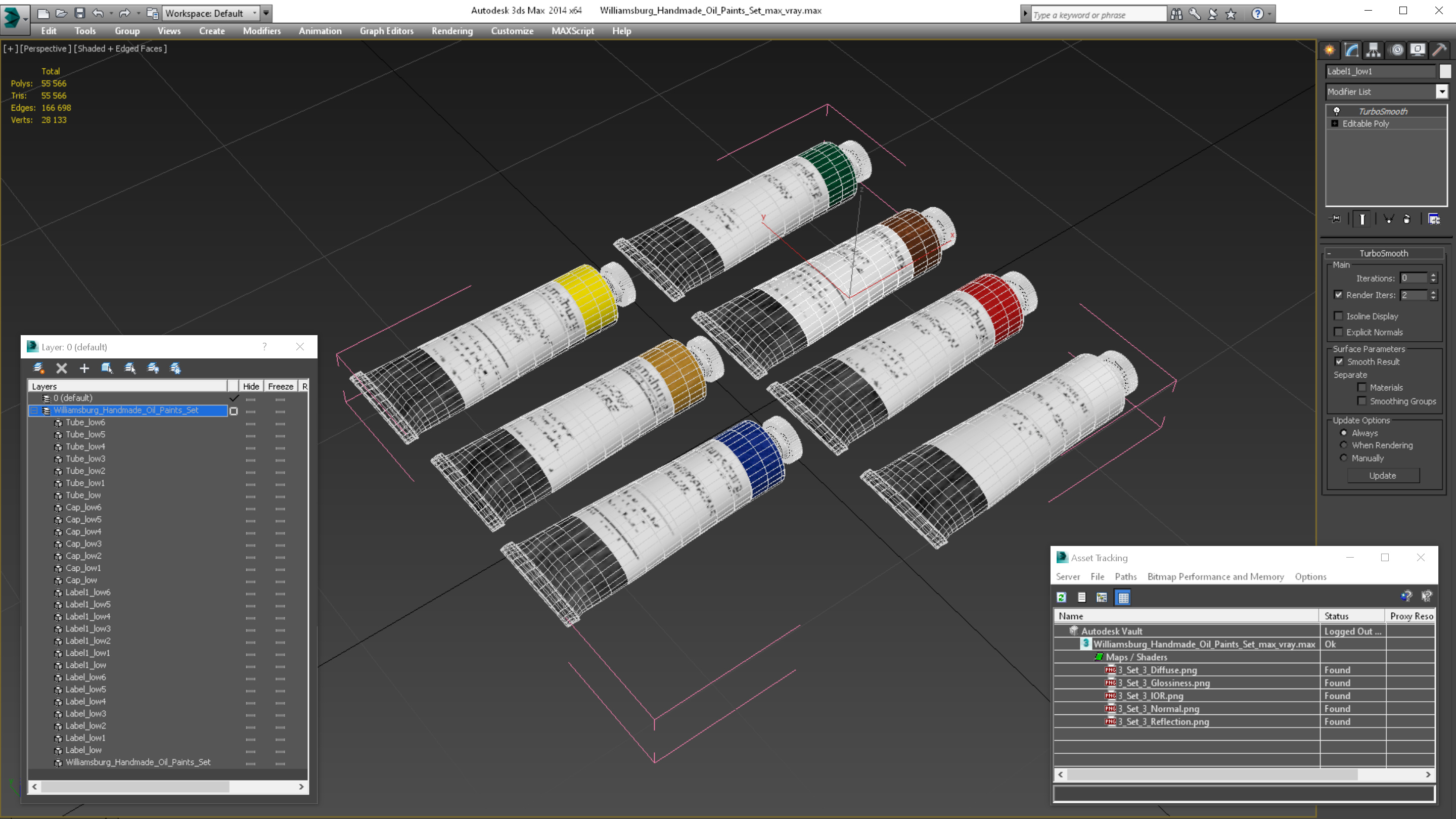The image size is (1456, 819).
Task: Click the Open File toolbar icon
Action: 61,13
